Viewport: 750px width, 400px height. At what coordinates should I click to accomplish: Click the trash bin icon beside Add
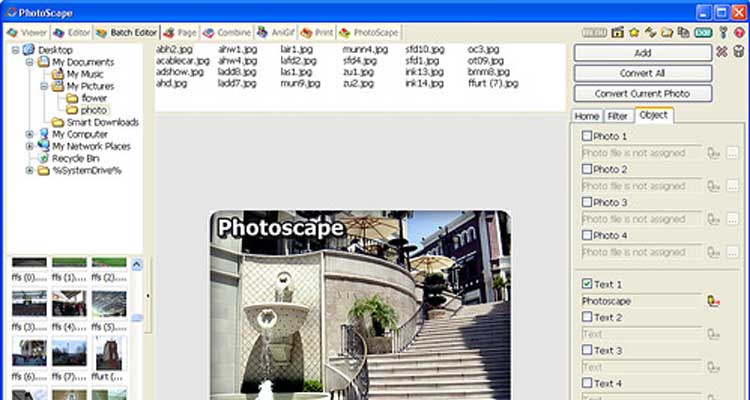click(x=739, y=52)
